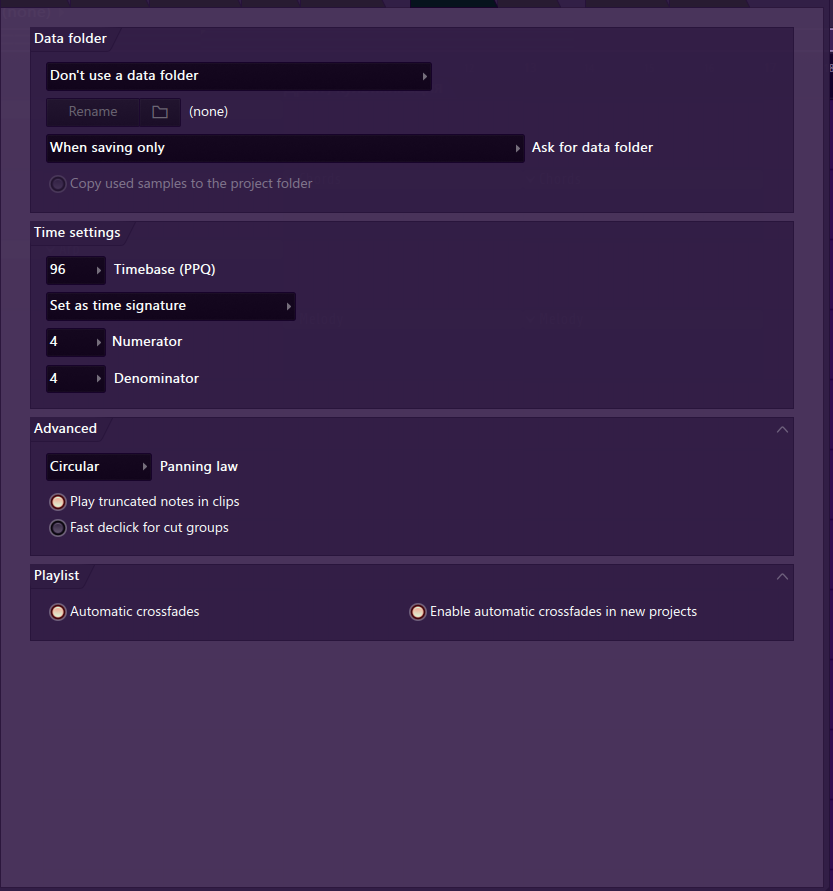Viewport: 833px width, 891px height.
Task: Click the Denominator value box
Action: 75,379
